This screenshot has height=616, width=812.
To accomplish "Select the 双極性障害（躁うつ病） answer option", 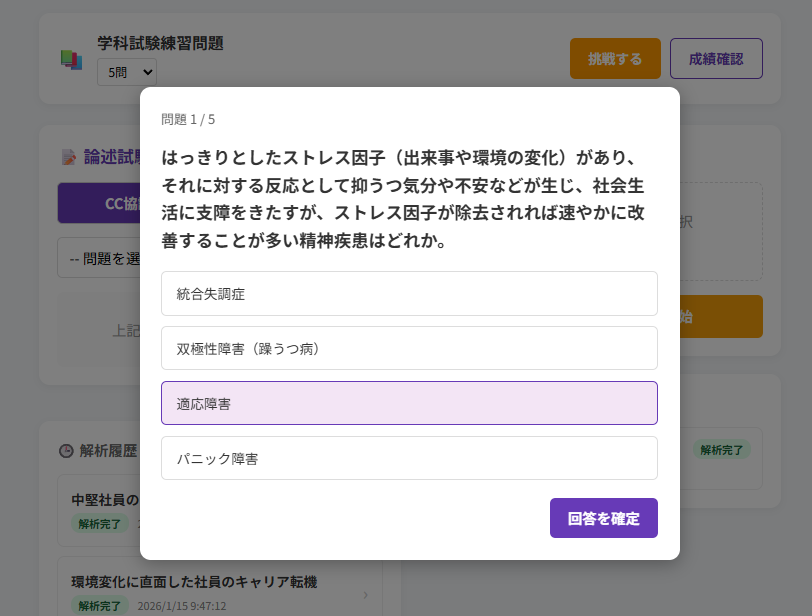I will click(409, 348).
